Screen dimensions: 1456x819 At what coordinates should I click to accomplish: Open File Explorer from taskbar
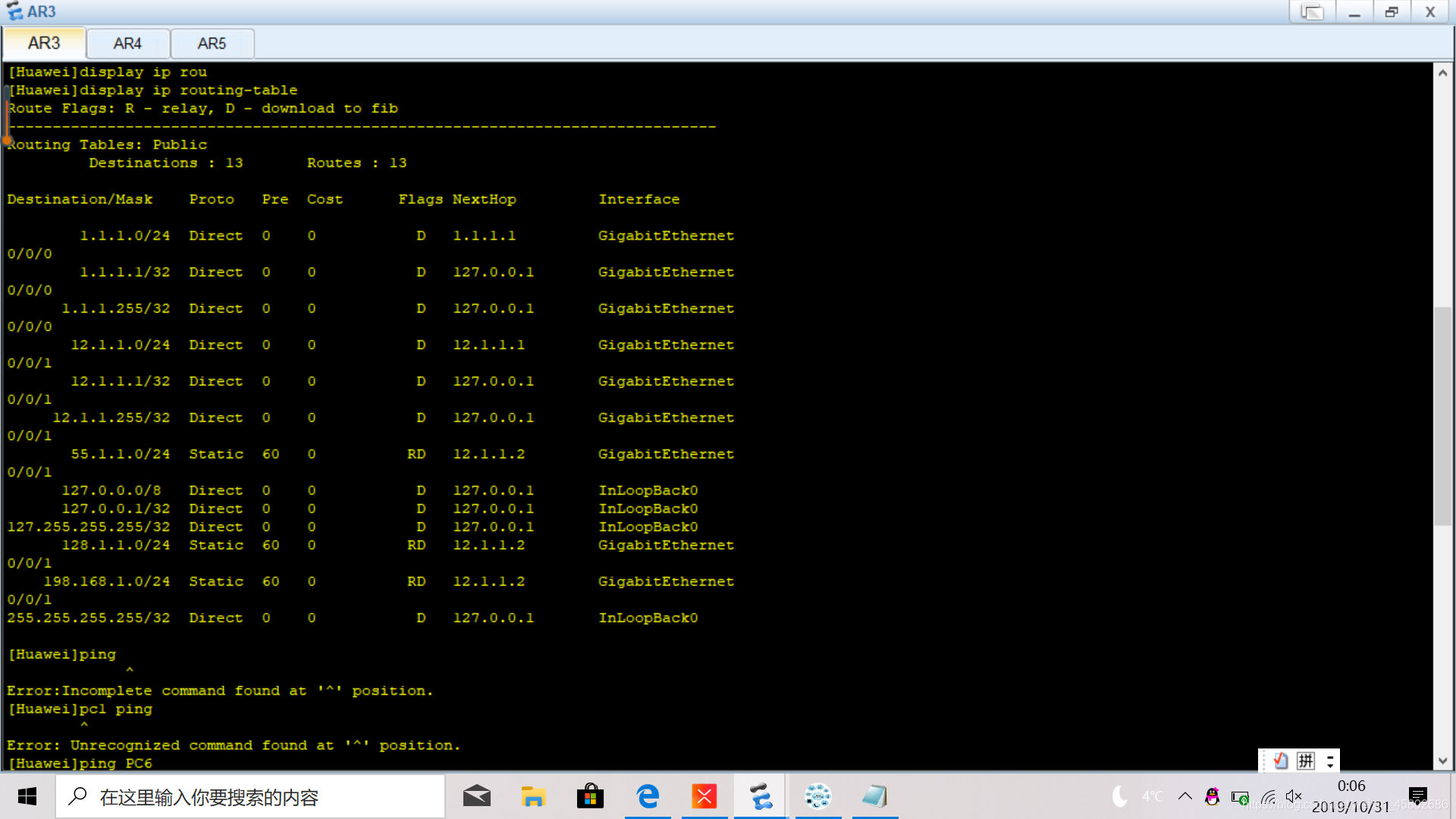click(x=533, y=796)
